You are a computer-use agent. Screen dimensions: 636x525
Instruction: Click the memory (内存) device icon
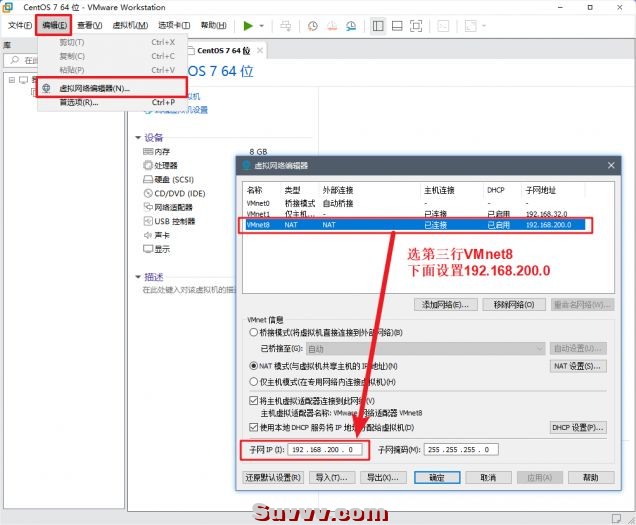pyautogui.click(x=147, y=152)
